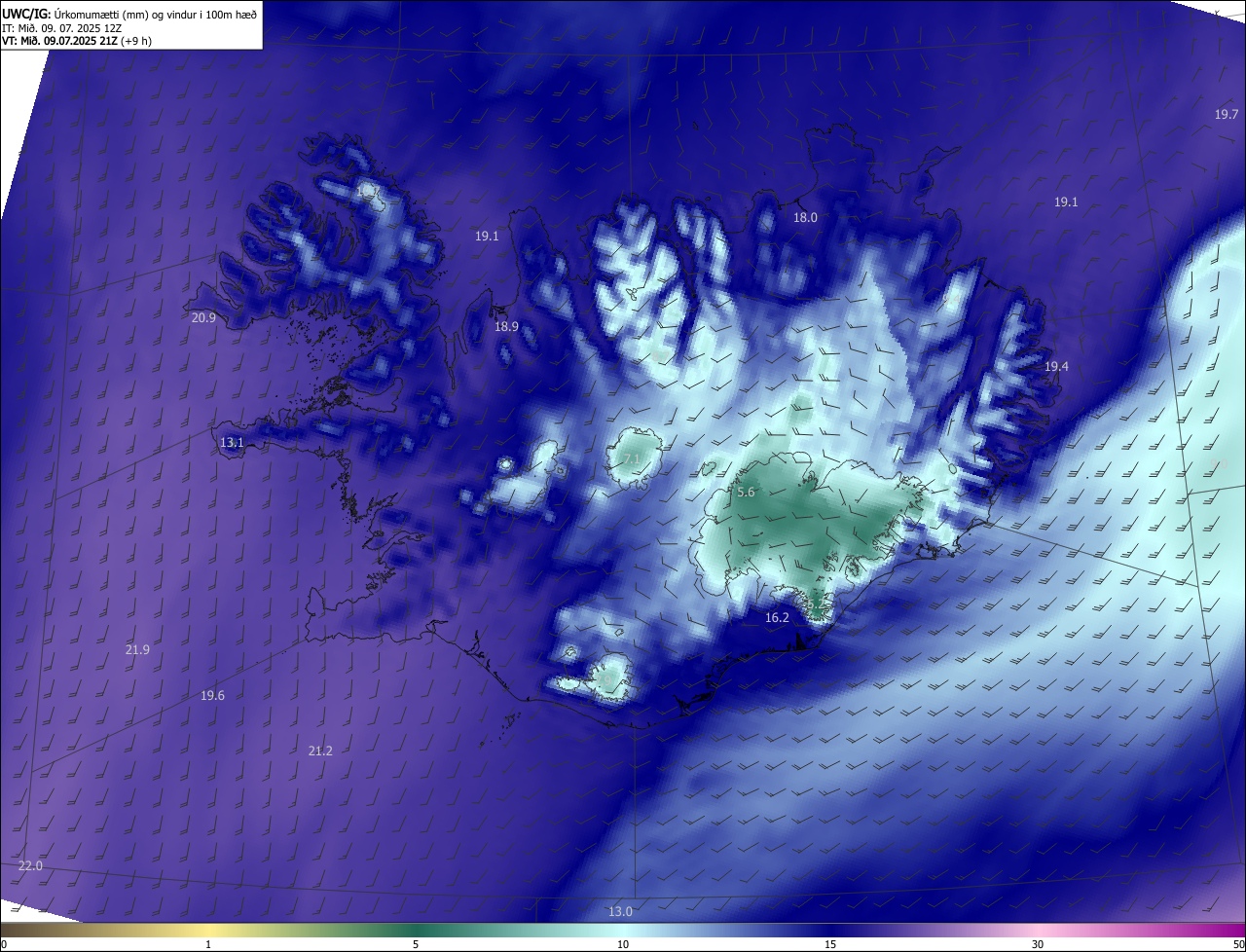This screenshot has height=952, width=1246.
Task: Click the 18.0 value label
Action: pos(805,218)
